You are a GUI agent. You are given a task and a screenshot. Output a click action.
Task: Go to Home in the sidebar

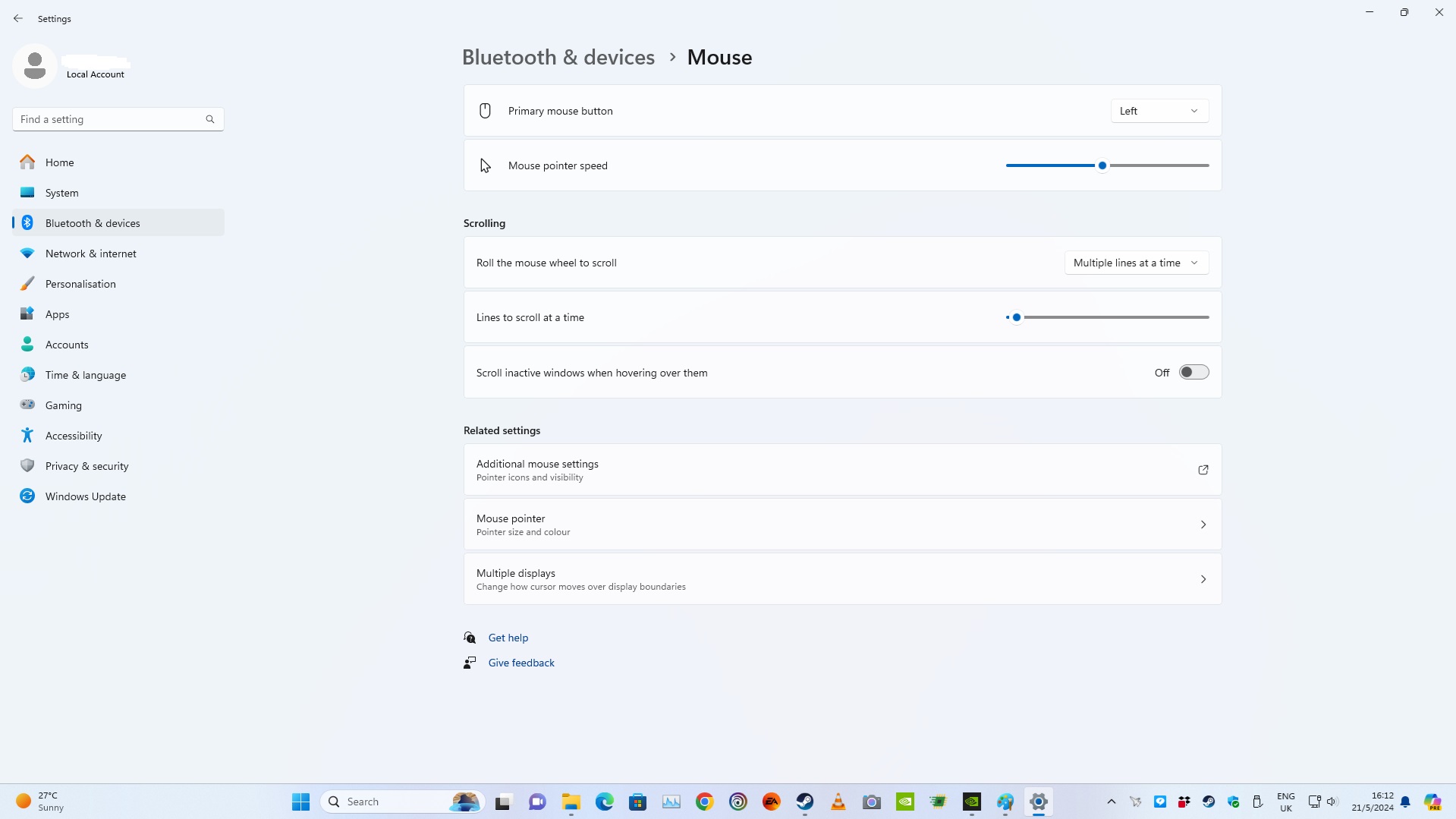pyautogui.click(x=118, y=162)
